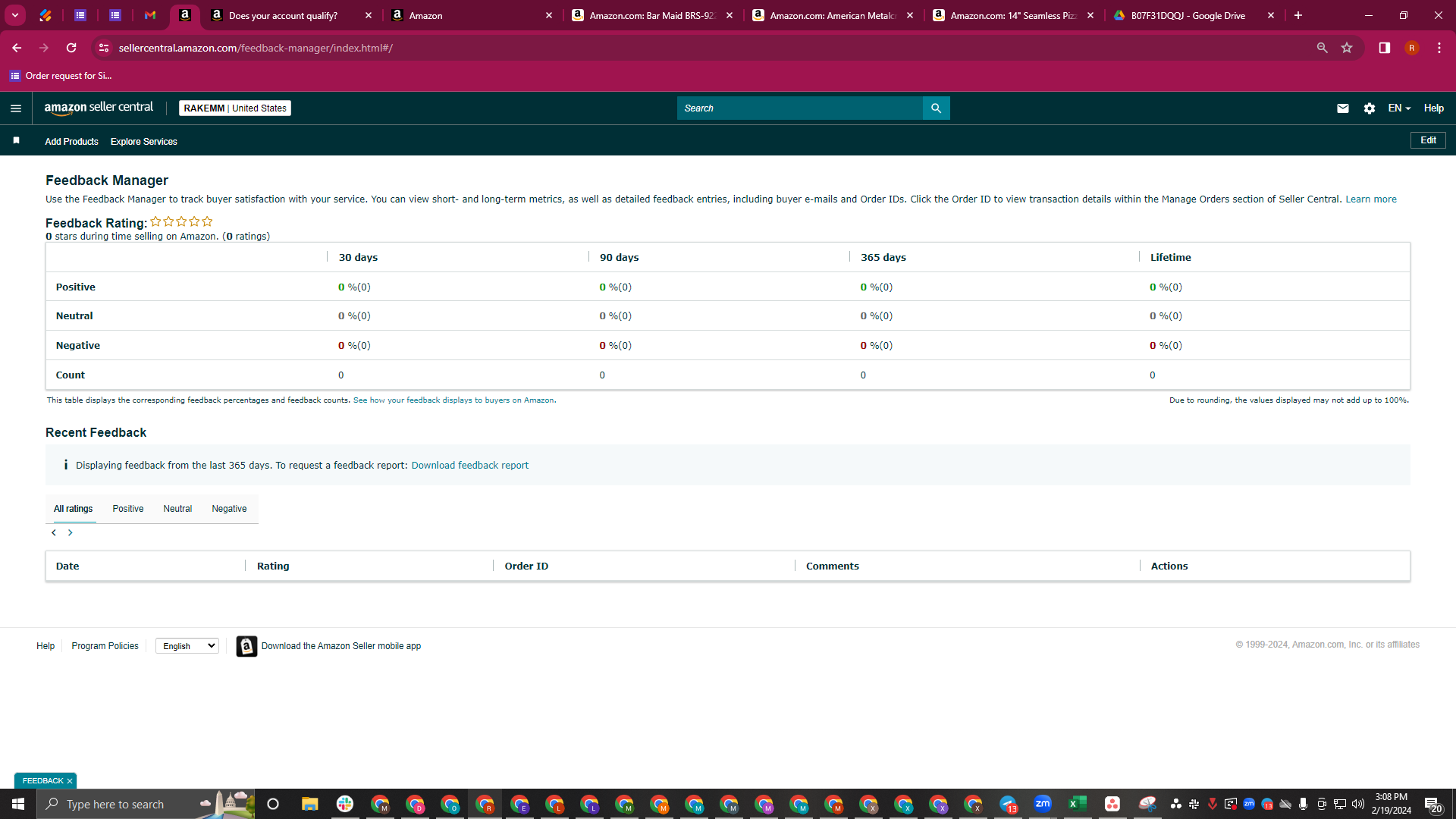Click the Lifetime column header
The image size is (1456, 819).
[1170, 258]
